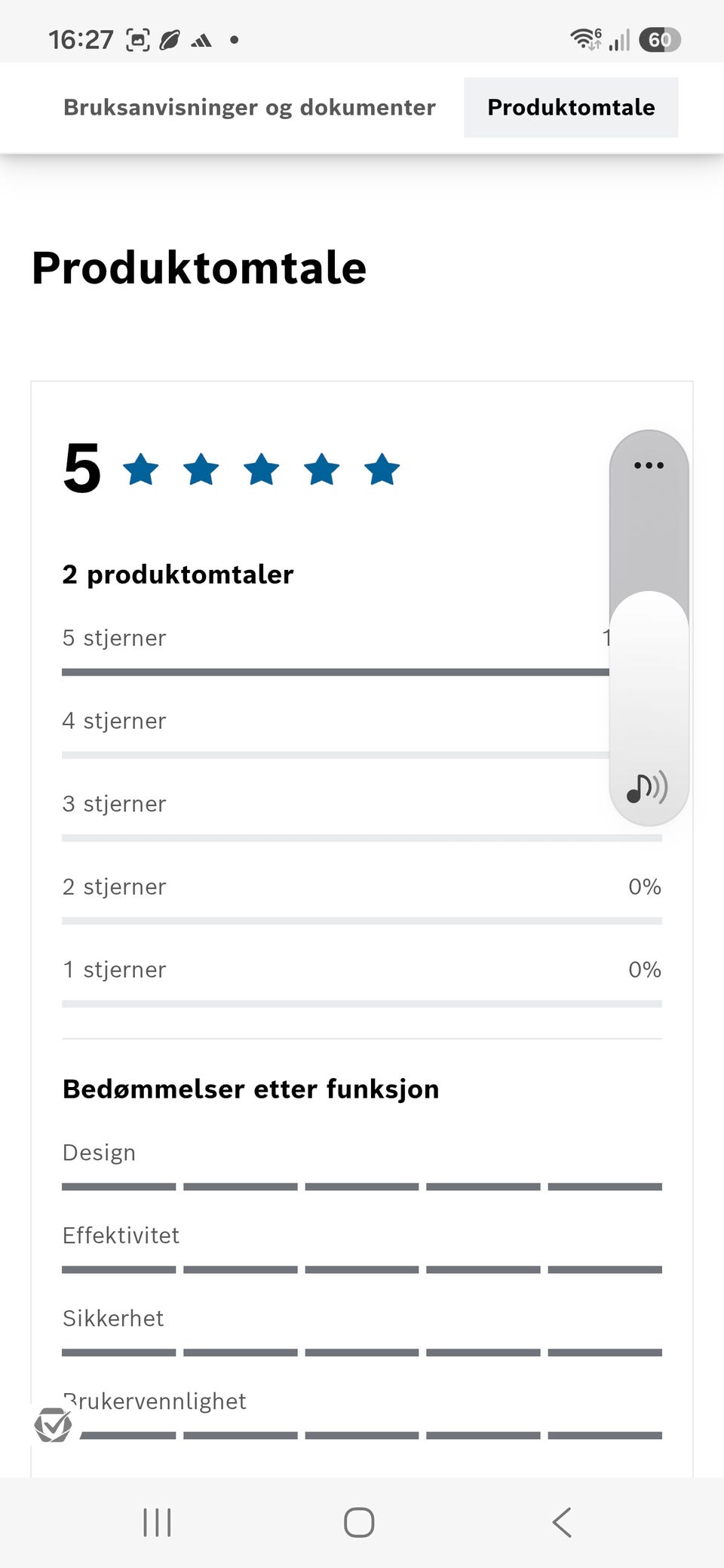The width and height of the screenshot is (724, 1568).
Task: Click the third blue rating star
Action: click(262, 470)
